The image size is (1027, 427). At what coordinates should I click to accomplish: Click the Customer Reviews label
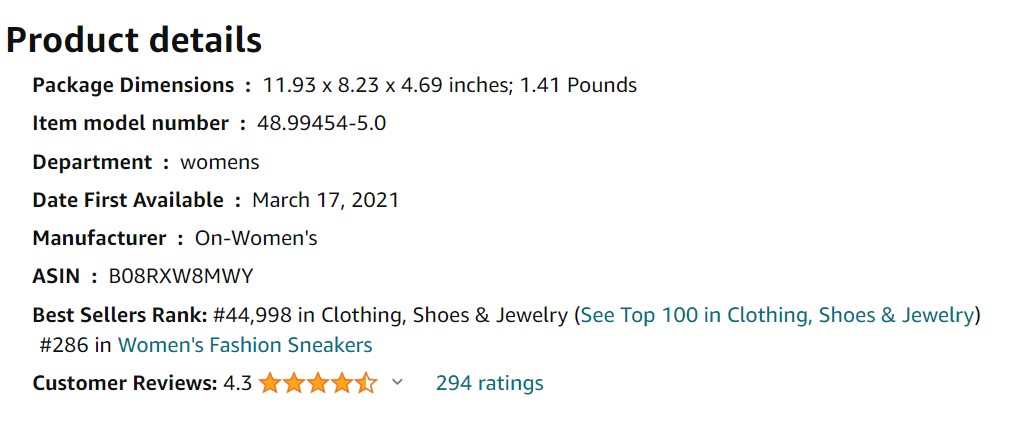[124, 383]
